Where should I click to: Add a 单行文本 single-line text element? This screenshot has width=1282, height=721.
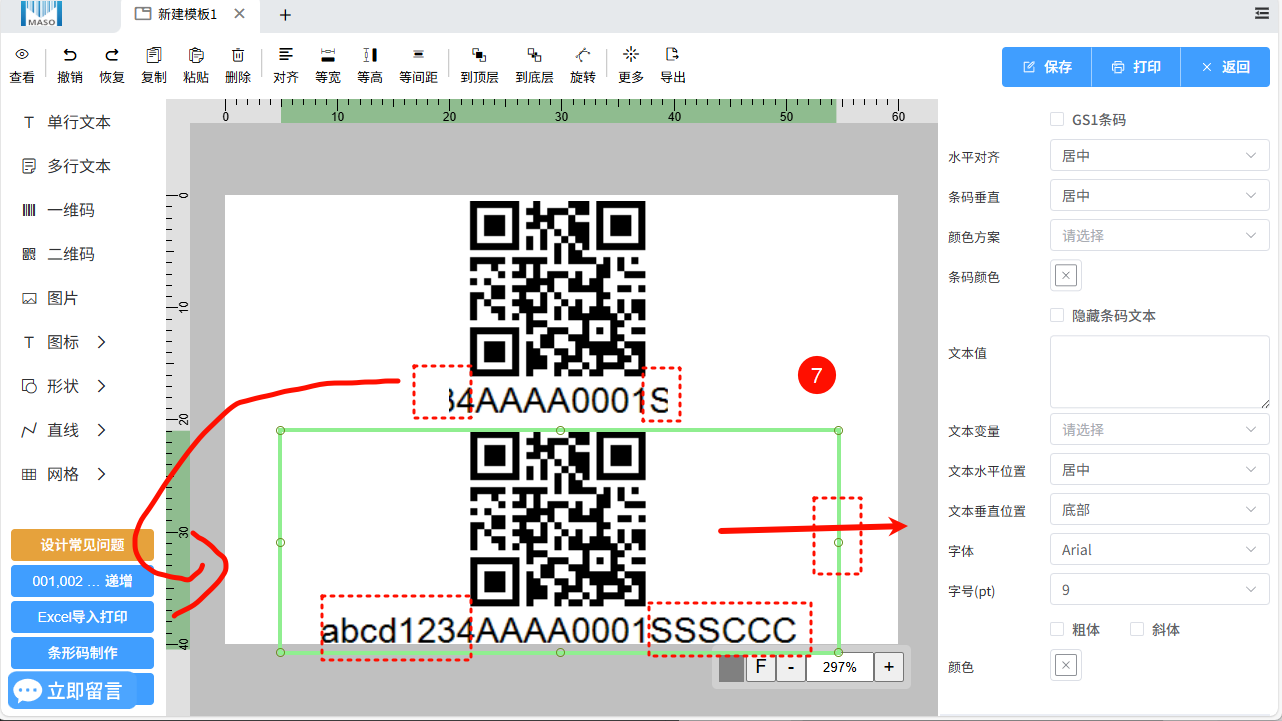pos(67,122)
